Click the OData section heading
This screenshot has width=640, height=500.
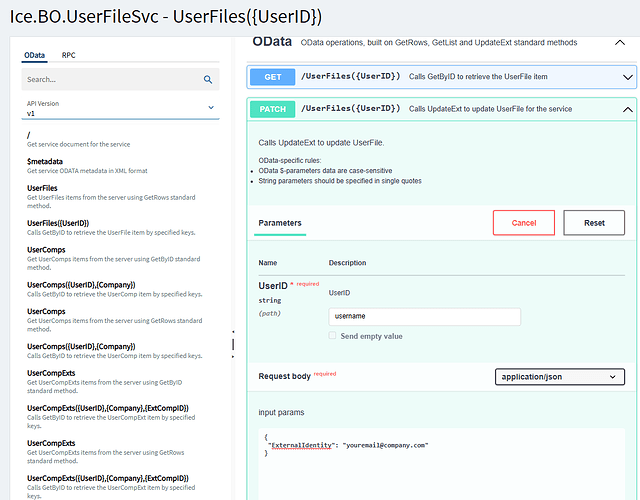click(x=272, y=41)
